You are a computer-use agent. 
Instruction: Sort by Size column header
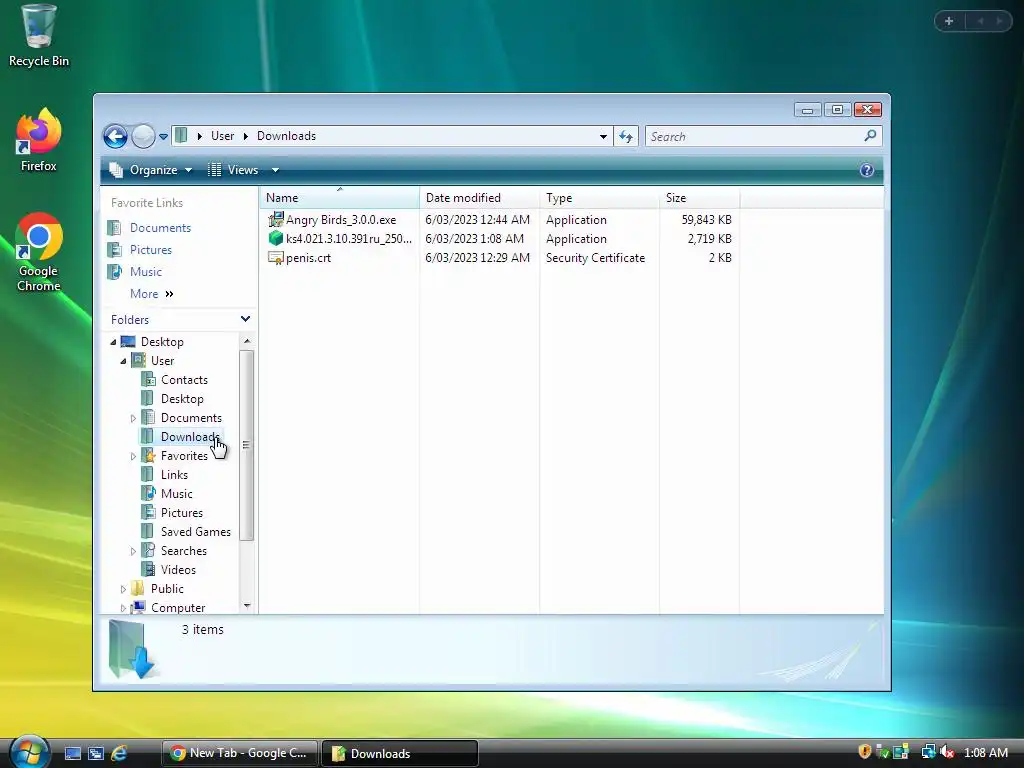tap(699, 198)
